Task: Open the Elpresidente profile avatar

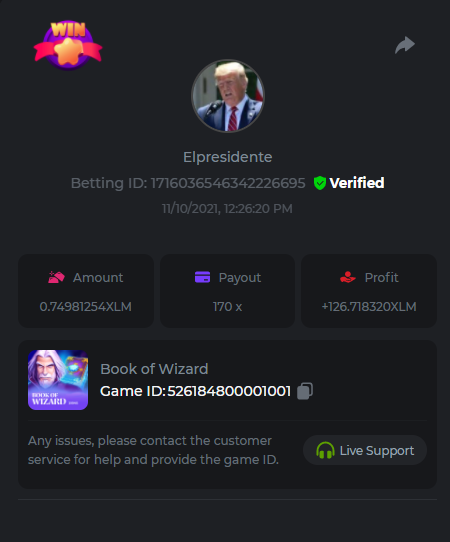Action: click(x=228, y=96)
